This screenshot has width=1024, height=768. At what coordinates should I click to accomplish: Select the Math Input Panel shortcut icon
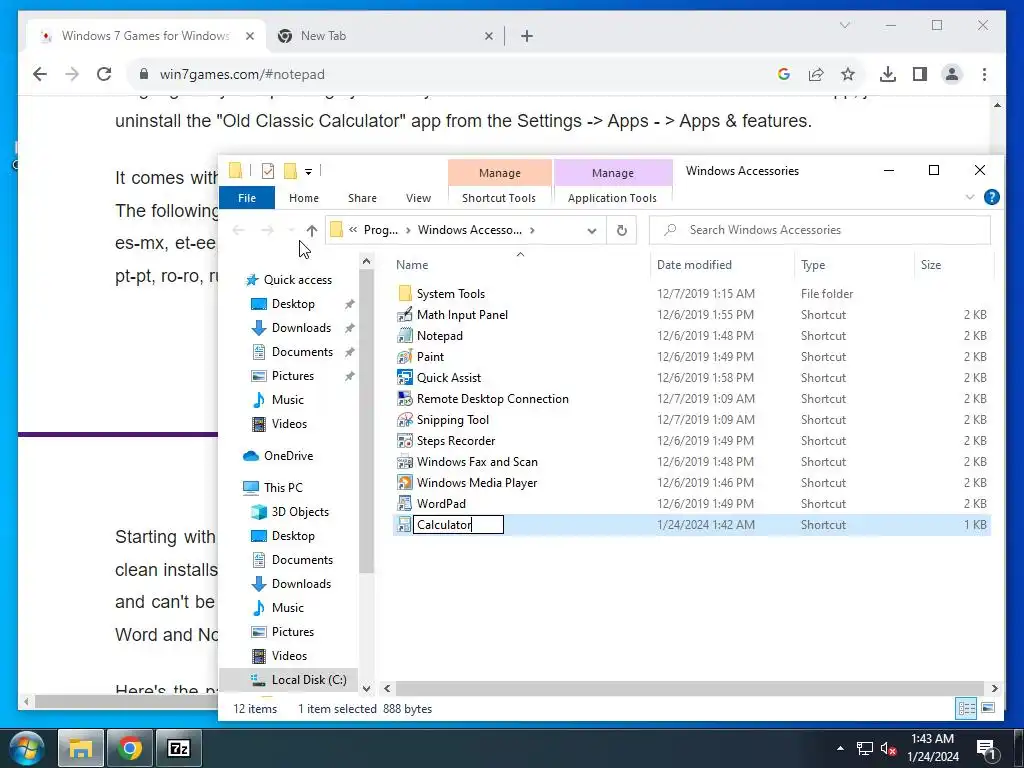coord(405,315)
